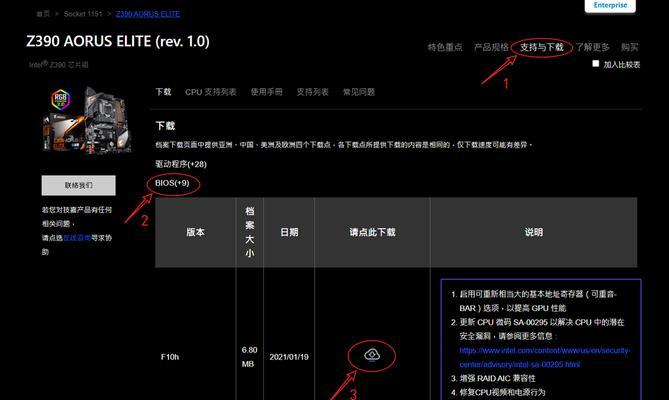Select the 常见问题 sub-tab
Screen dimensions: 669x400
[358, 92]
